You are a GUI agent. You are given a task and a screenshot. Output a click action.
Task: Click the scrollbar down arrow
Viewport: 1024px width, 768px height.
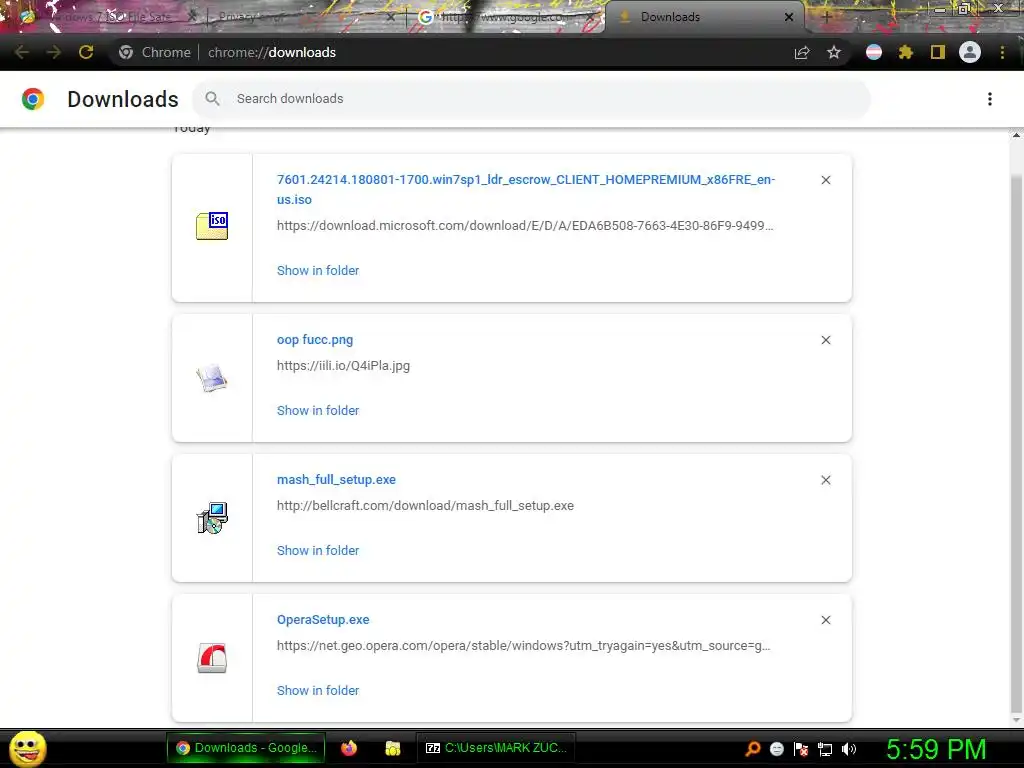pyautogui.click(x=1016, y=720)
